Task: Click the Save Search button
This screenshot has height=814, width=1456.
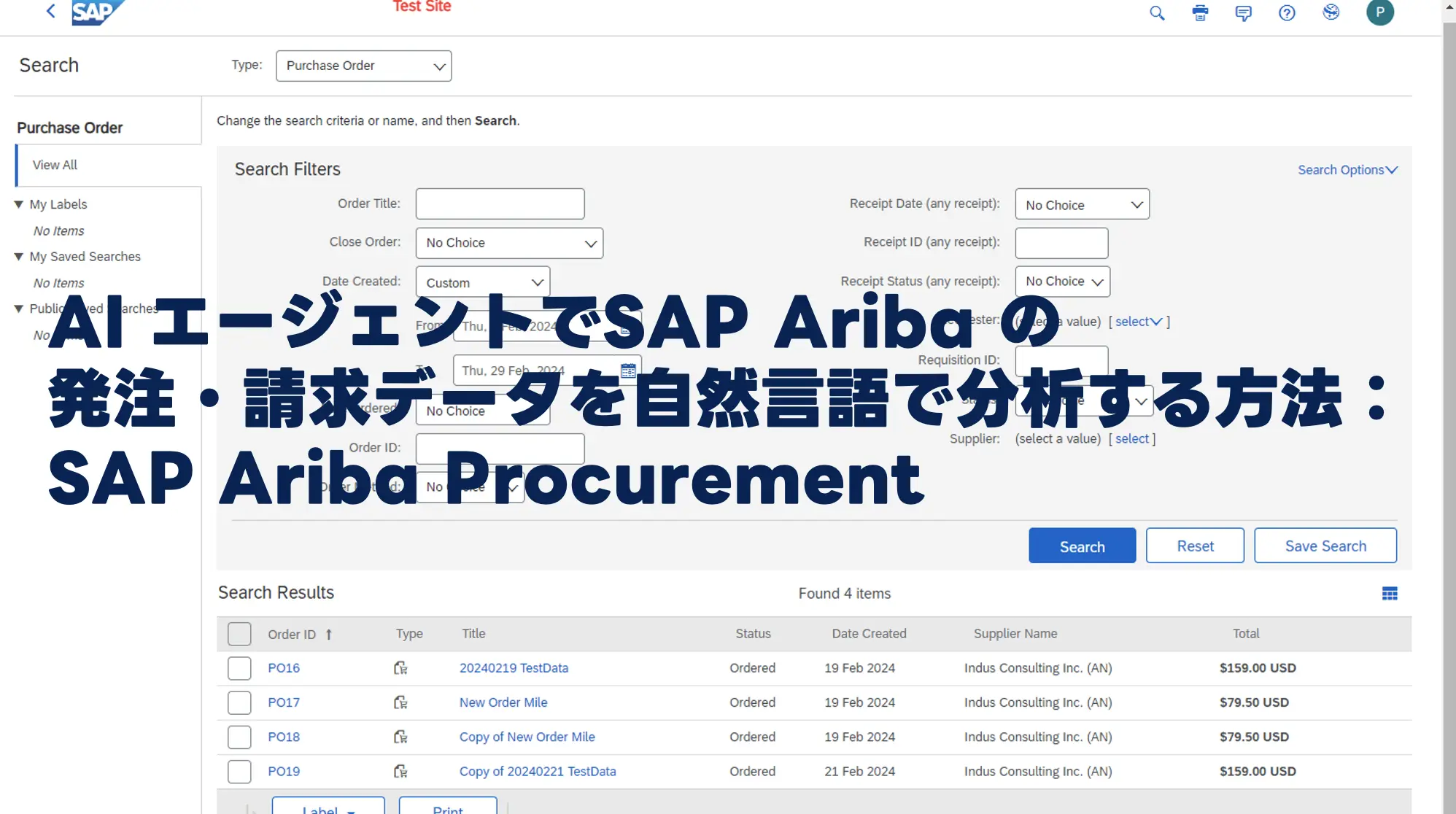Action: tap(1325, 546)
